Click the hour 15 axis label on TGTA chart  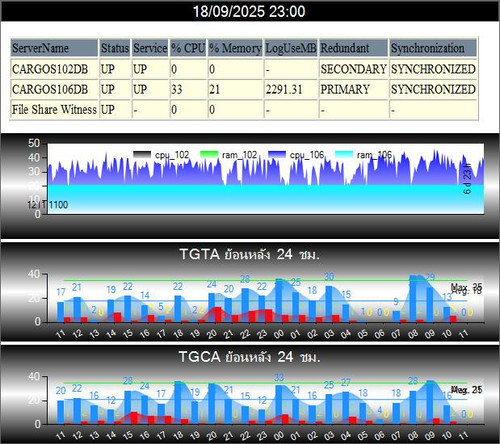click(x=128, y=333)
